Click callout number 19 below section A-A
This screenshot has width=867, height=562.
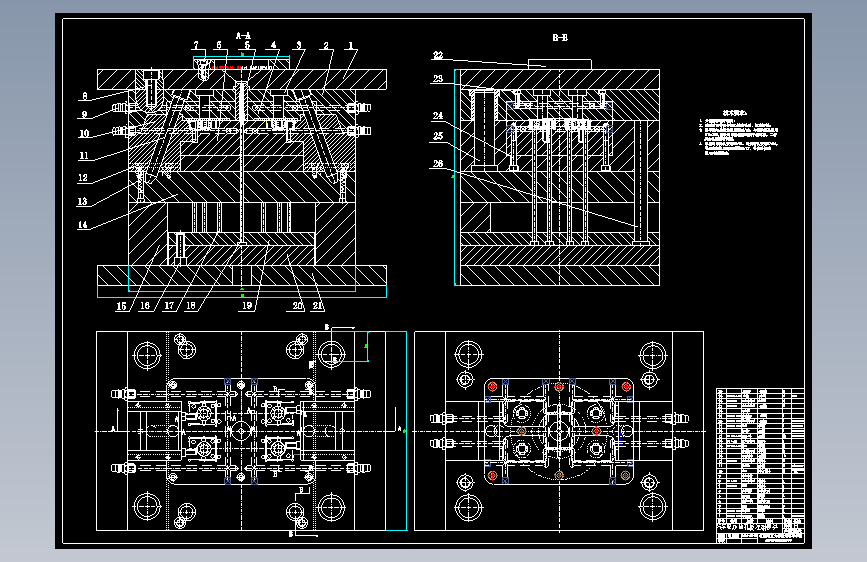click(247, 305)
